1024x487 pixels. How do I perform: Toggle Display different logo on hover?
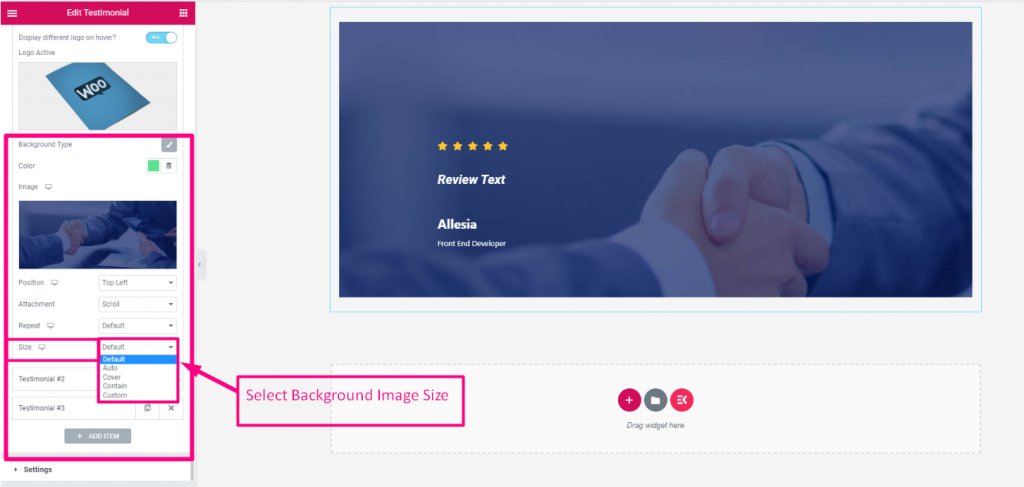161,38
